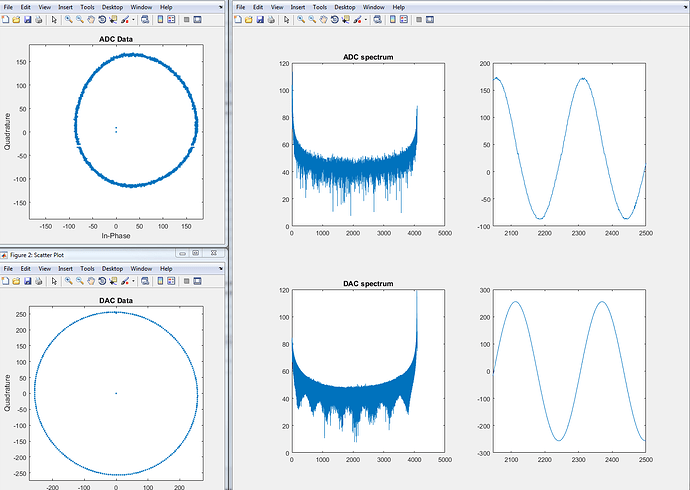Click New Figure icon in ADC Data window
Viewport: 690px width, 490px height.
point(5,20)
